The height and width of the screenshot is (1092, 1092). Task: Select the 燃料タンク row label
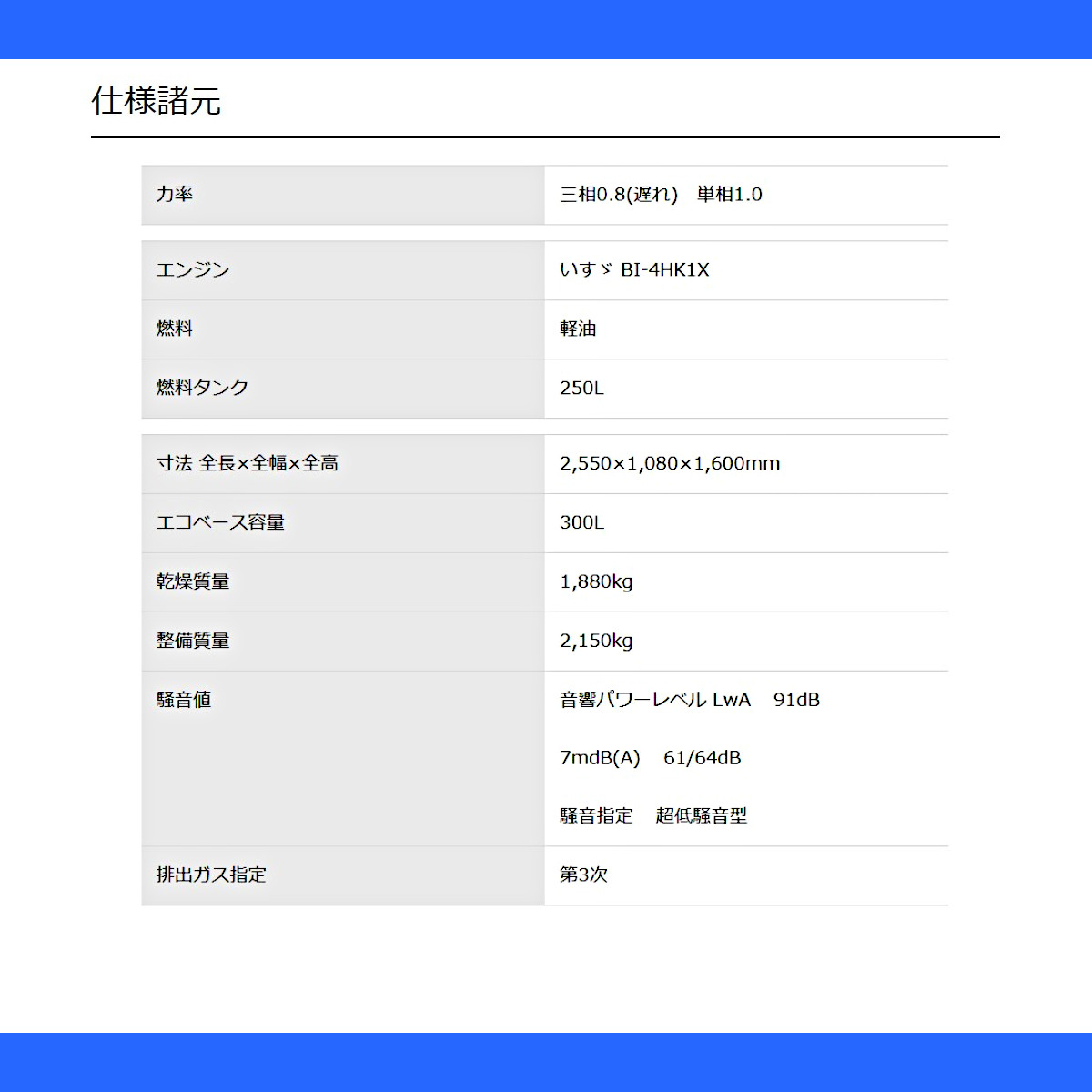(x=202, y=388)
